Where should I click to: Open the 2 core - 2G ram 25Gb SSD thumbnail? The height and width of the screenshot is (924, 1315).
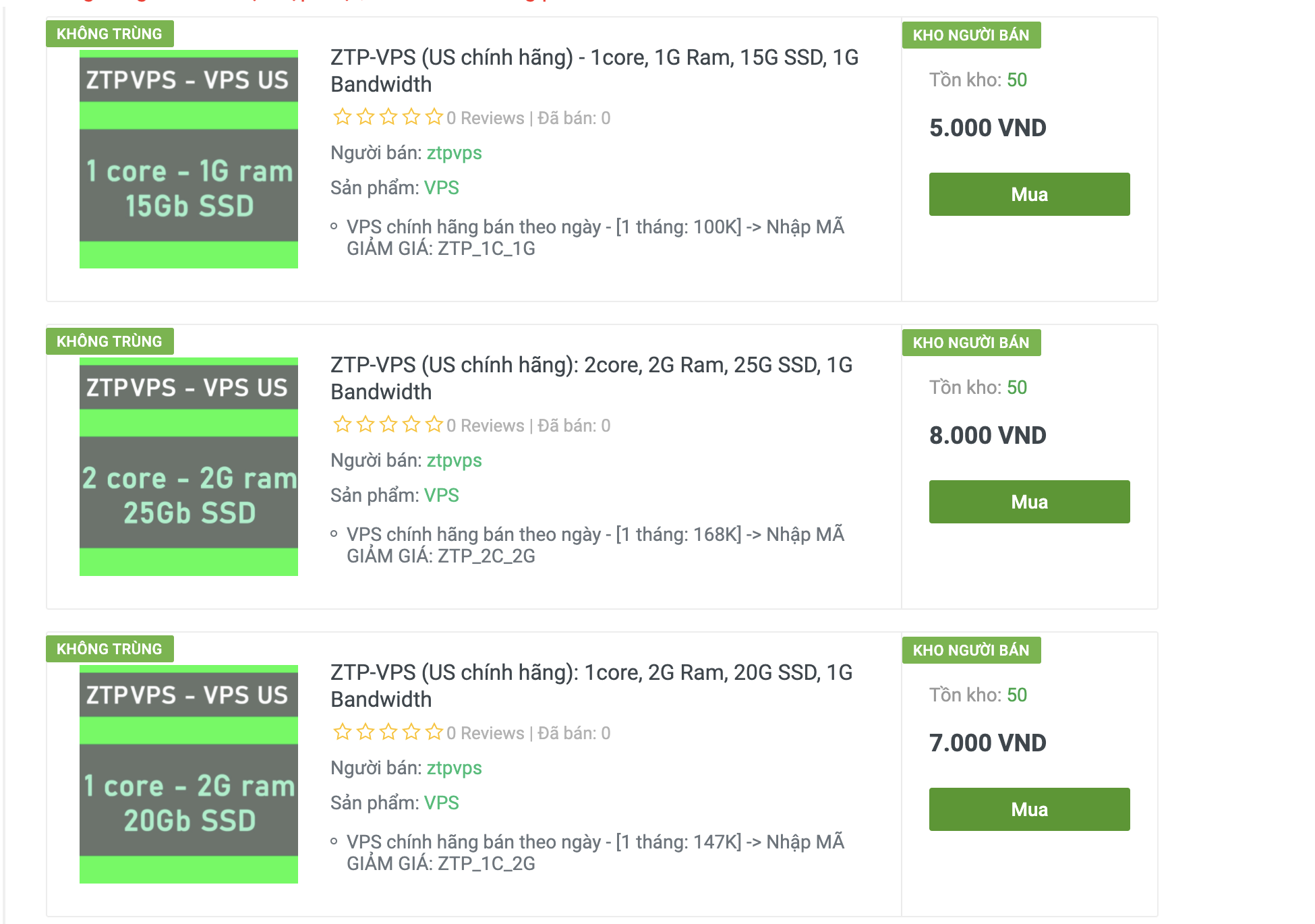[x=189, y=467]
